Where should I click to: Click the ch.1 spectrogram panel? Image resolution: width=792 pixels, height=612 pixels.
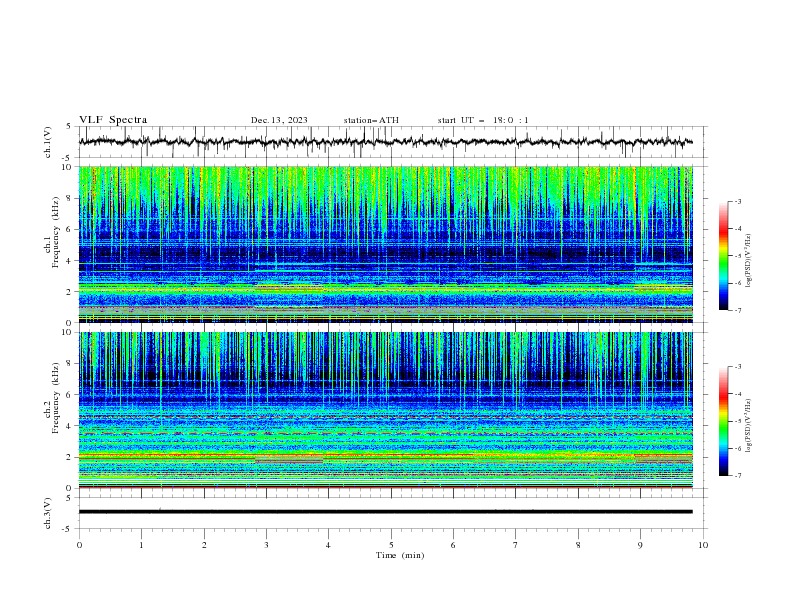386,244
